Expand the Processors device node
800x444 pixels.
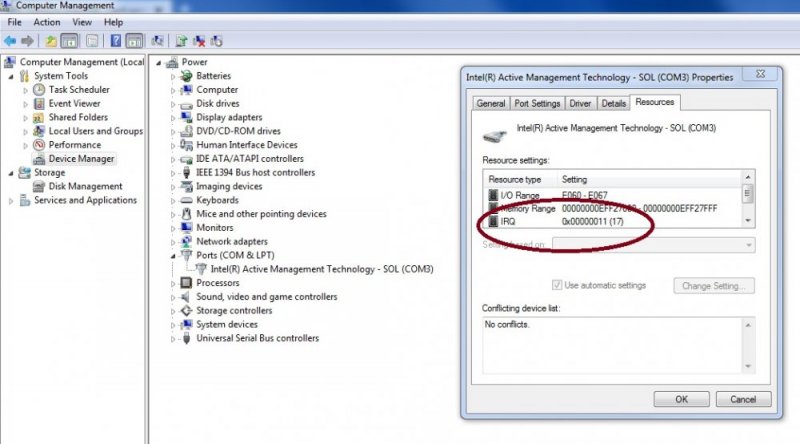(x=174, y=283)
